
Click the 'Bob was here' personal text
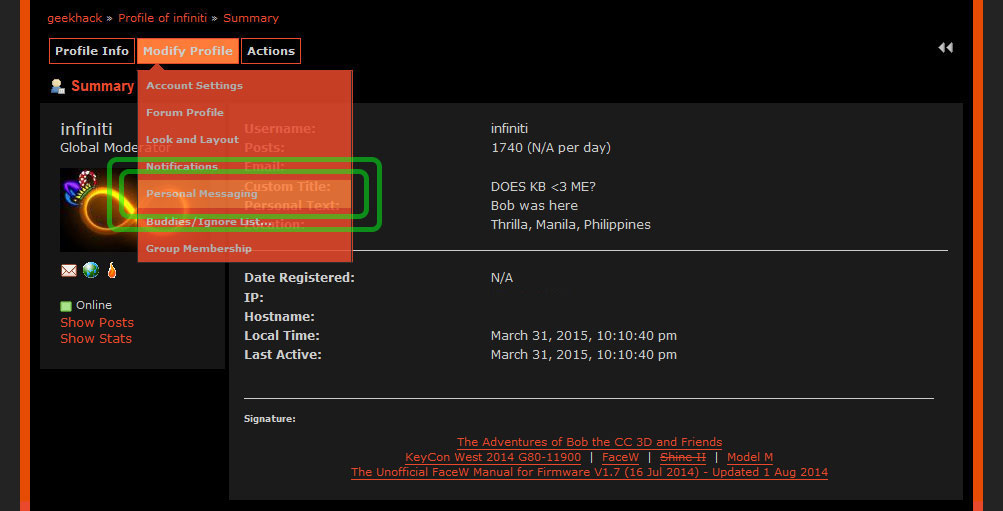point(534,206)
